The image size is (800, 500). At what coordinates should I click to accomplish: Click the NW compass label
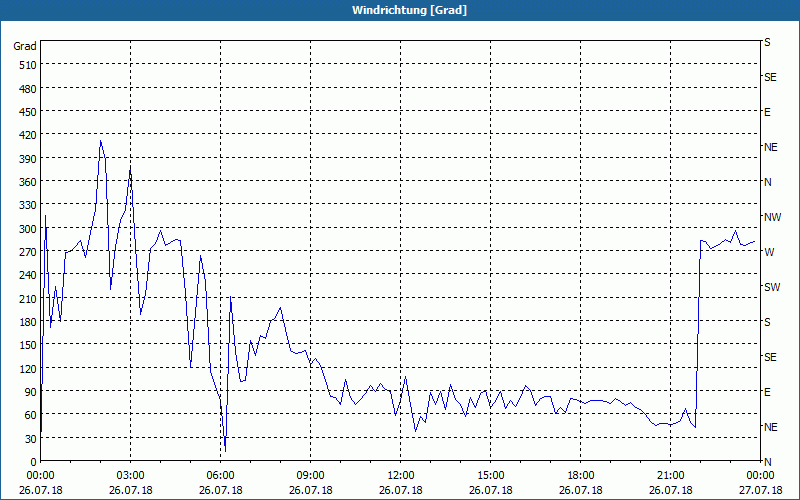pyautogui.click(x=772, y=217)
